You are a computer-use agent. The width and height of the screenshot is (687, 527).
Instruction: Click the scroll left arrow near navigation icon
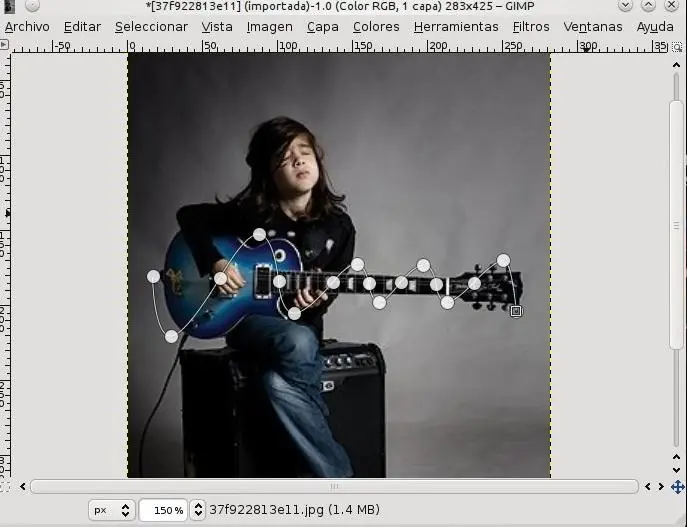[x=648, y=486]
